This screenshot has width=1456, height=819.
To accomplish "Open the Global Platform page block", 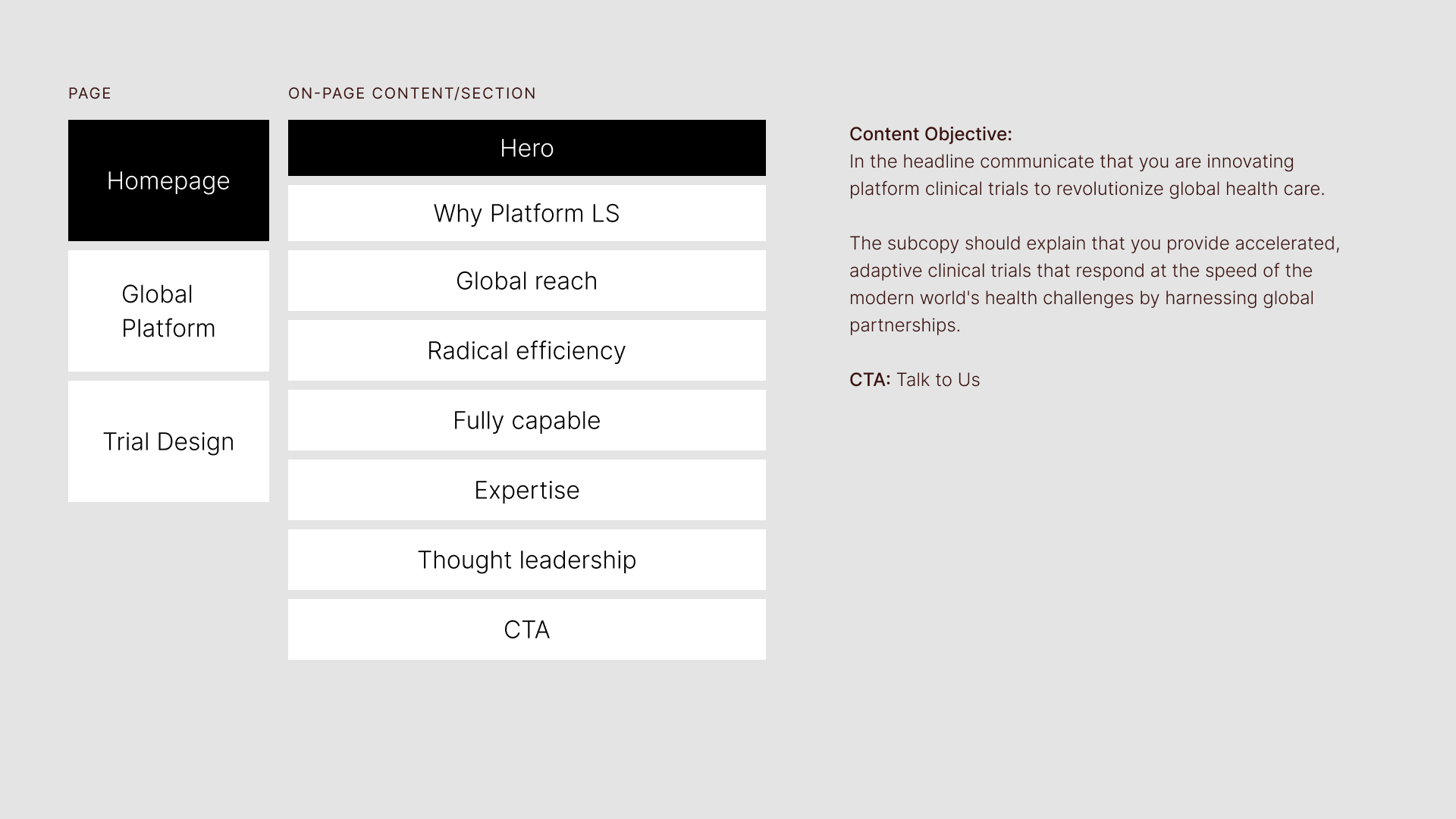I will coord(168,311).
